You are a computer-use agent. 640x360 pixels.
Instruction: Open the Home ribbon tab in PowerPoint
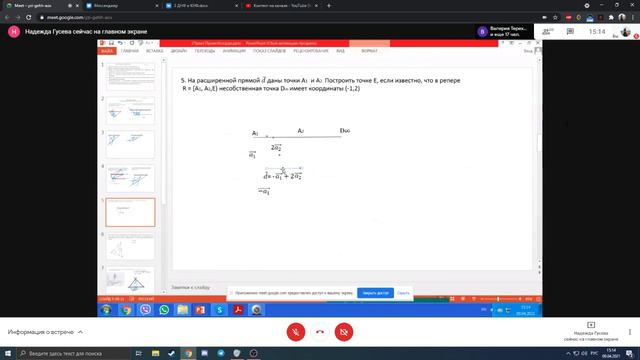click(x=130, y=51)
